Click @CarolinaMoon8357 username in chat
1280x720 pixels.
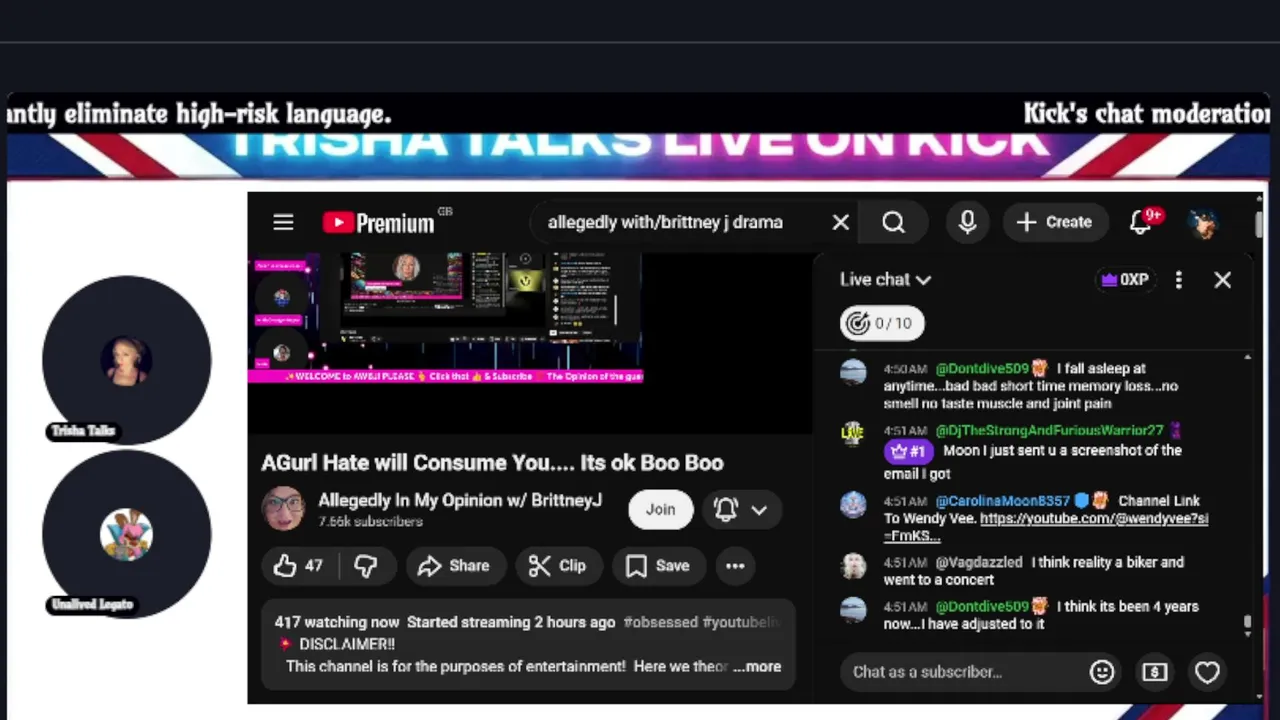coord(1002,501)
